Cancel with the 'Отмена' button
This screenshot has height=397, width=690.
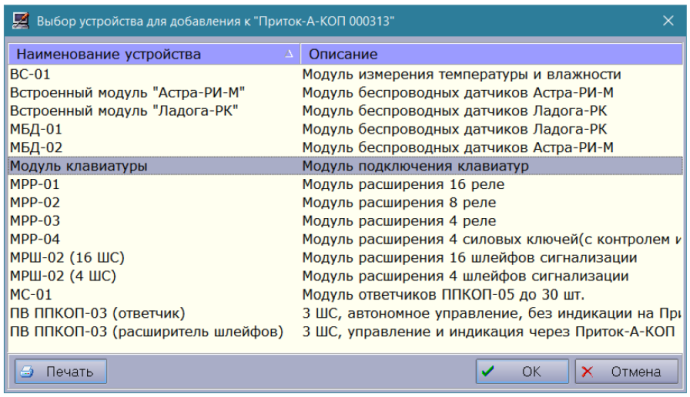(x=626, y=371)
